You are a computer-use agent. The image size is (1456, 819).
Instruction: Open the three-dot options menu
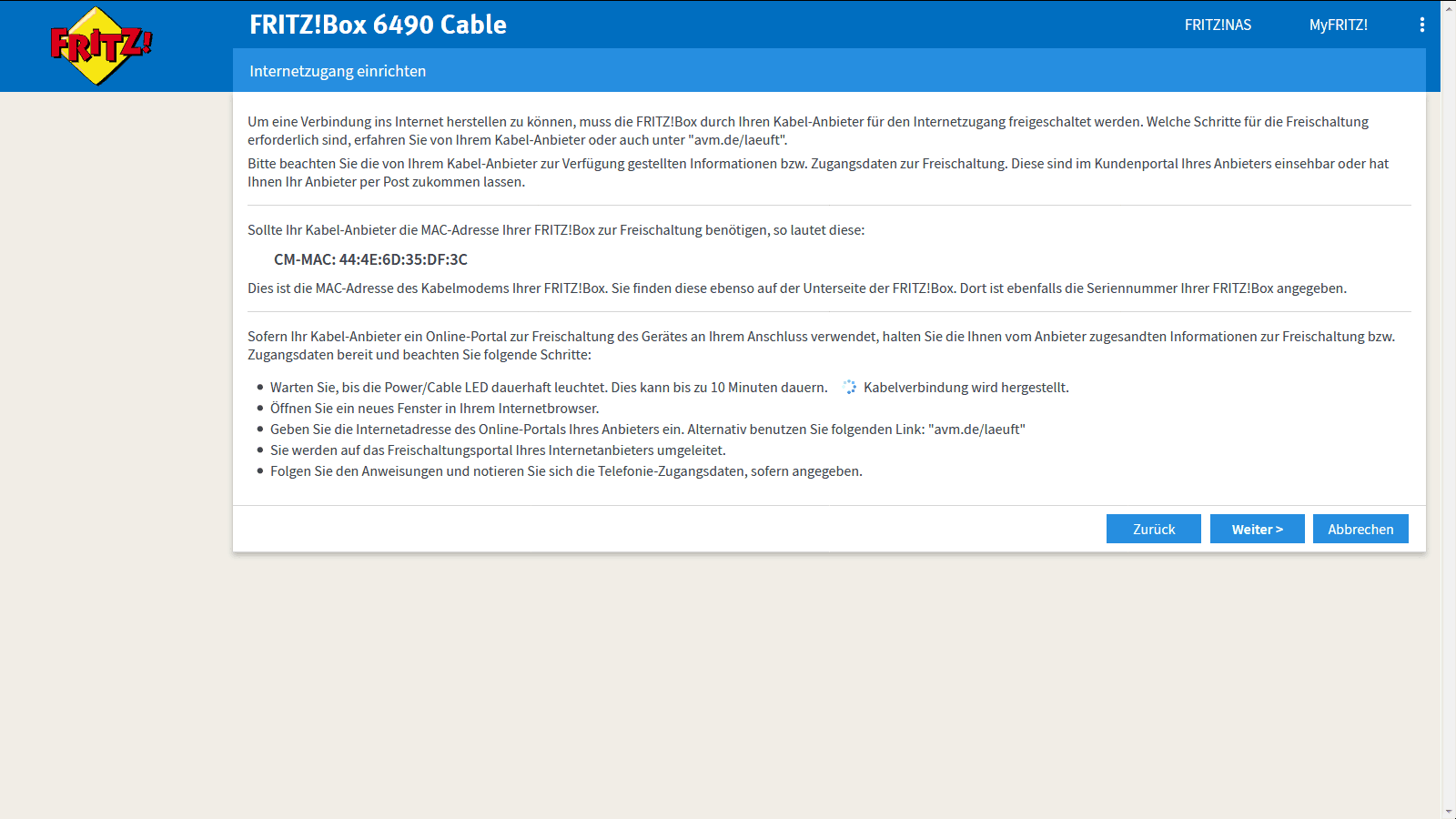point(1422,25)
